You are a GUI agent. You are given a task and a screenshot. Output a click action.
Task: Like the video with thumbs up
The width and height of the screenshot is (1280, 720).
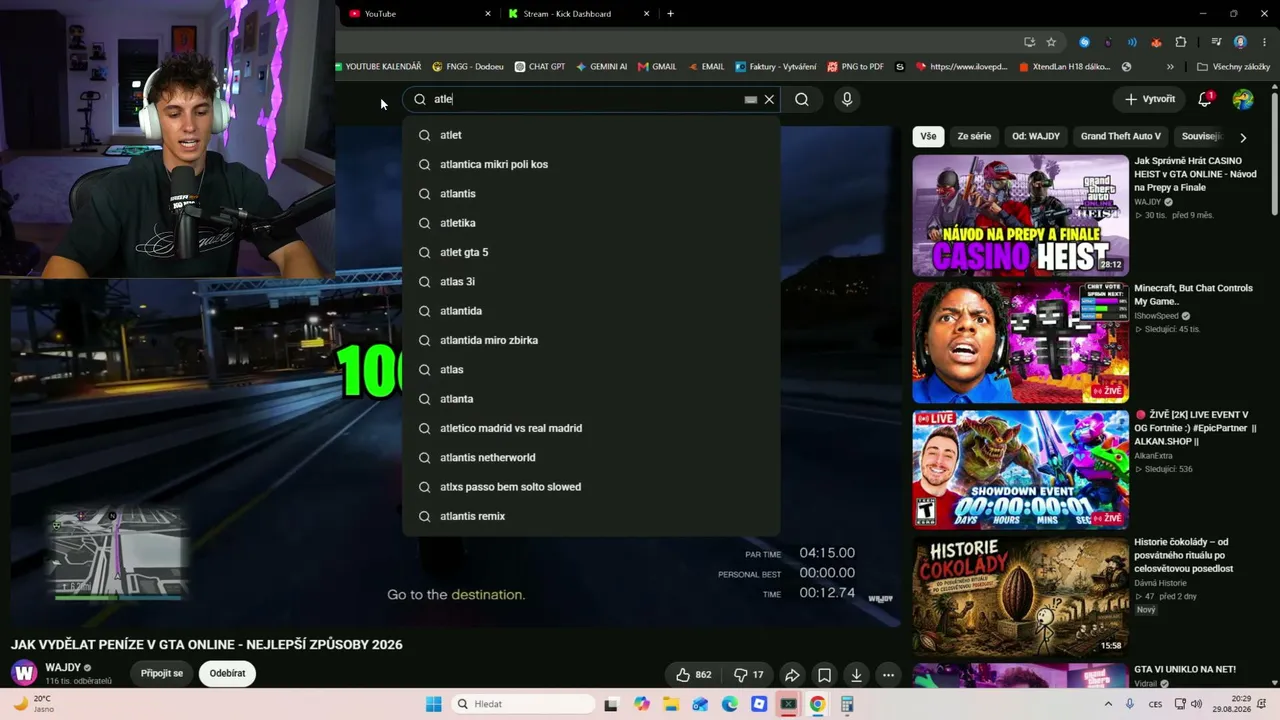click(x=694, y=675)
